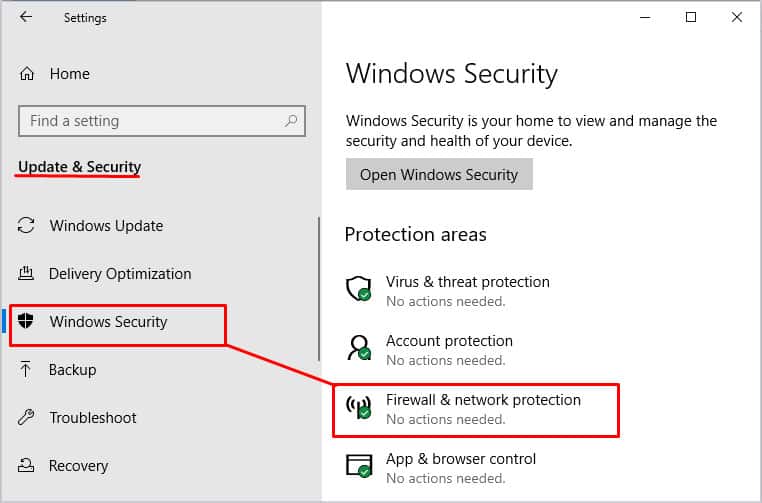Screen dimensions: 762x503
Task: Click the Windows Security shield icon
Action: tap(27, 322)
